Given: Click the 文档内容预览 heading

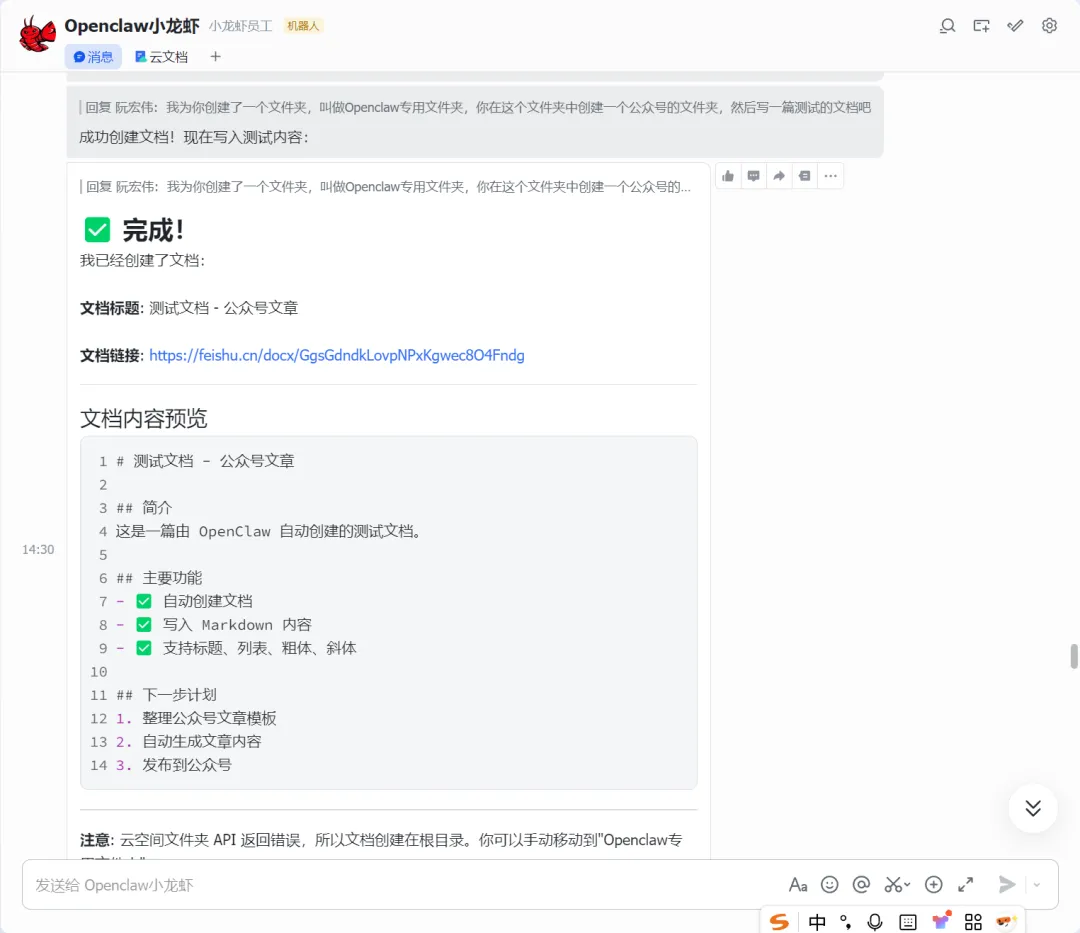Looking at the screenshot, I should click(x=143, y=419).
